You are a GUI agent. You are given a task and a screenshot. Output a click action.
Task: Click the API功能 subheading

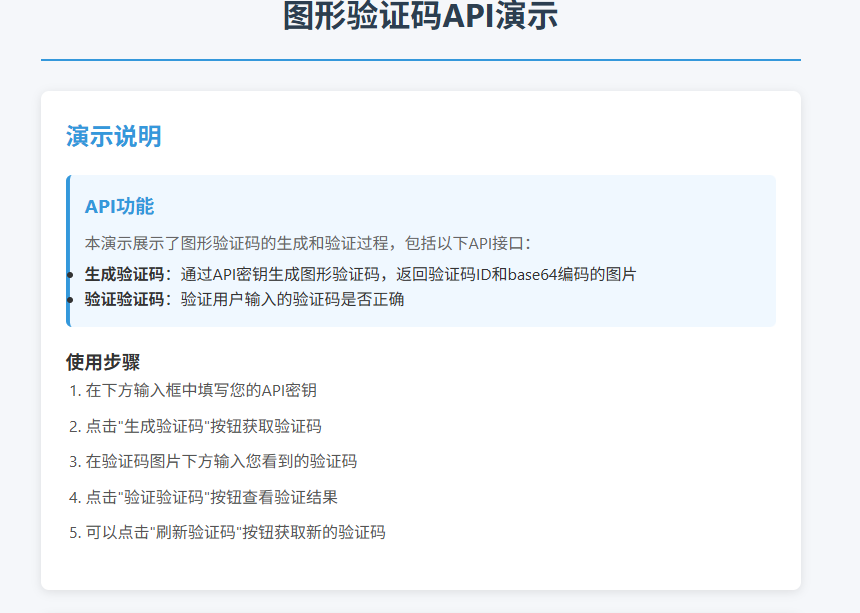point(119,207)
